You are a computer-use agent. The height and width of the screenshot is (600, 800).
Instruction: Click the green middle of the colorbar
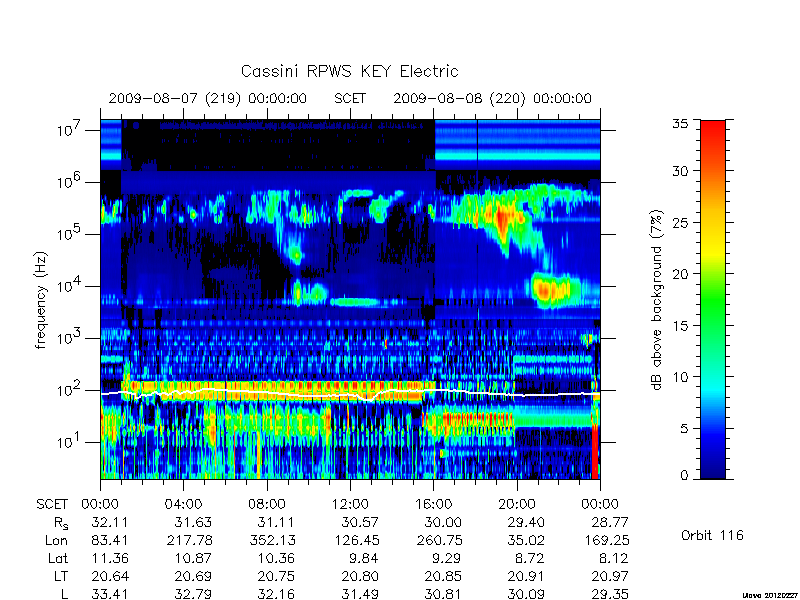click(713, 301)
